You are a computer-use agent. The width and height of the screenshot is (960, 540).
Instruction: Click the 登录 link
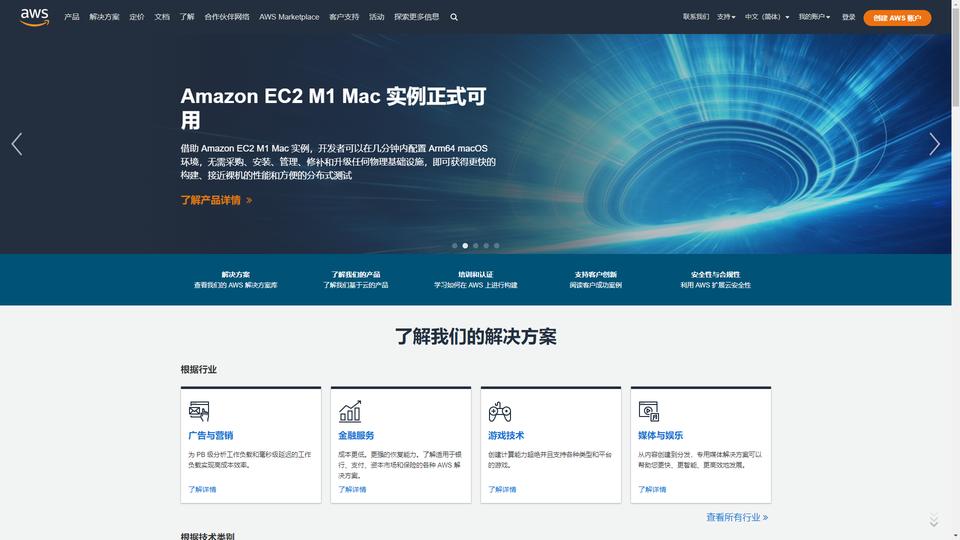click(x=848, y=17)
